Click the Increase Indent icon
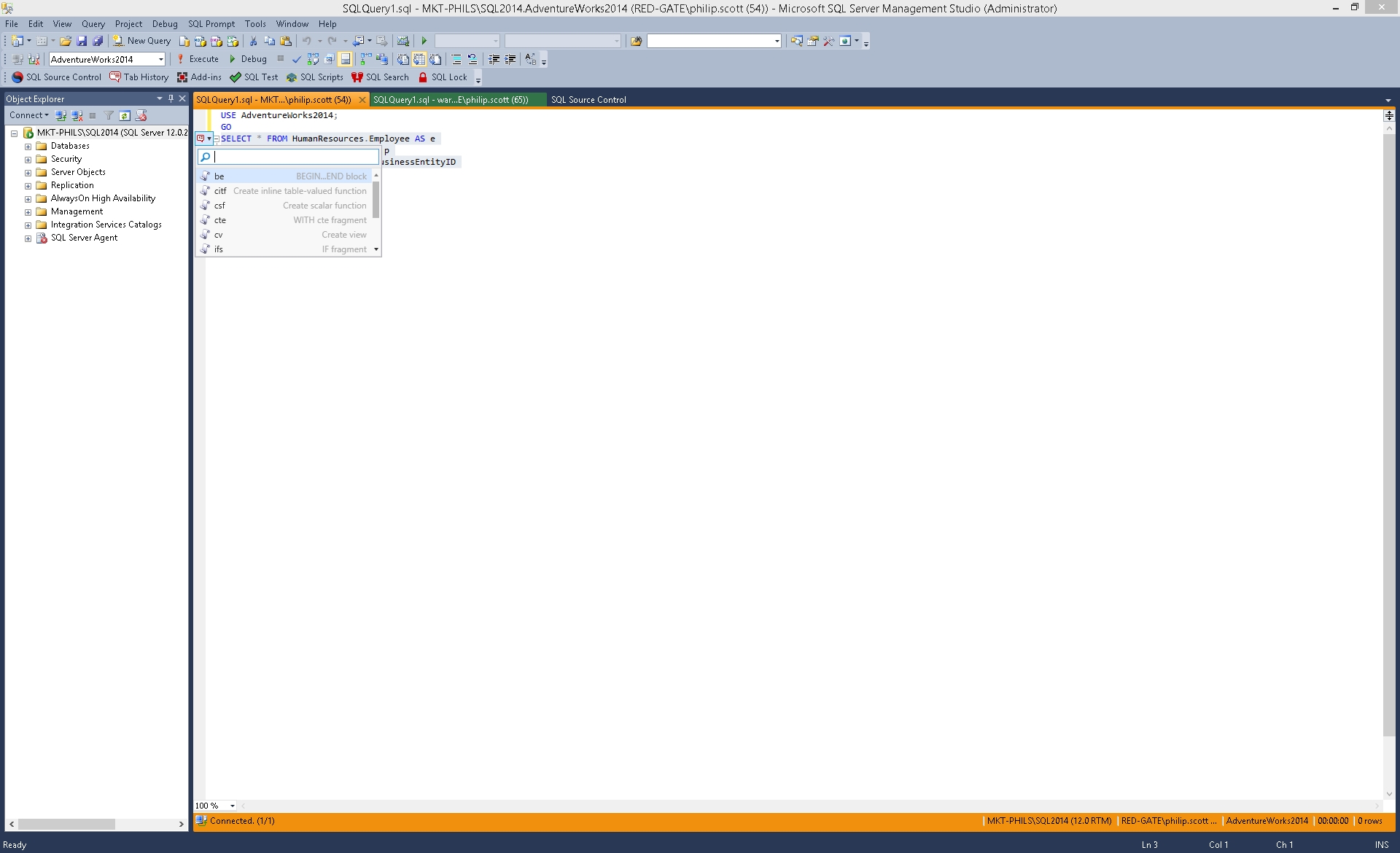 coord(510,59)
